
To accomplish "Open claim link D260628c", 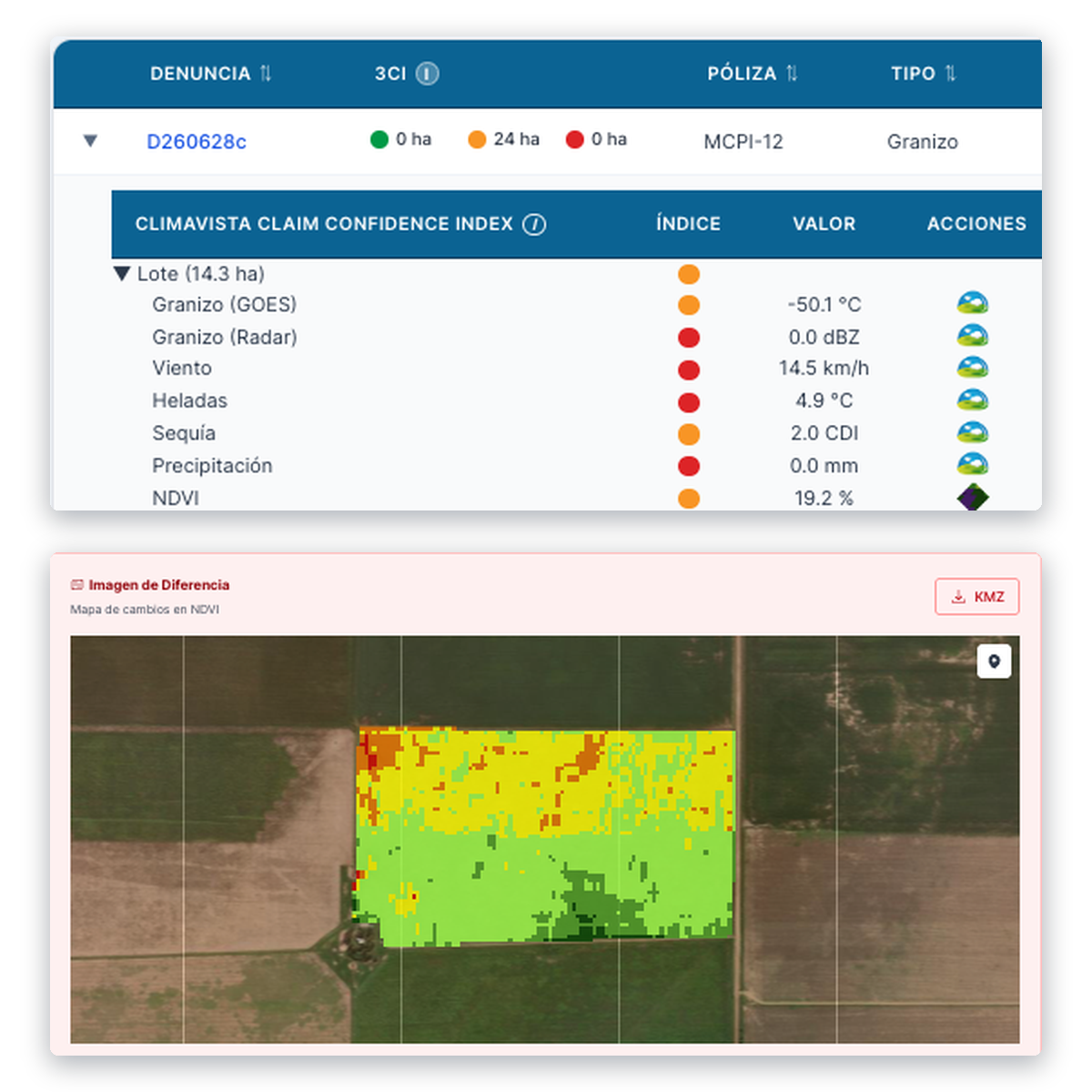I will (x=197, y=142).
